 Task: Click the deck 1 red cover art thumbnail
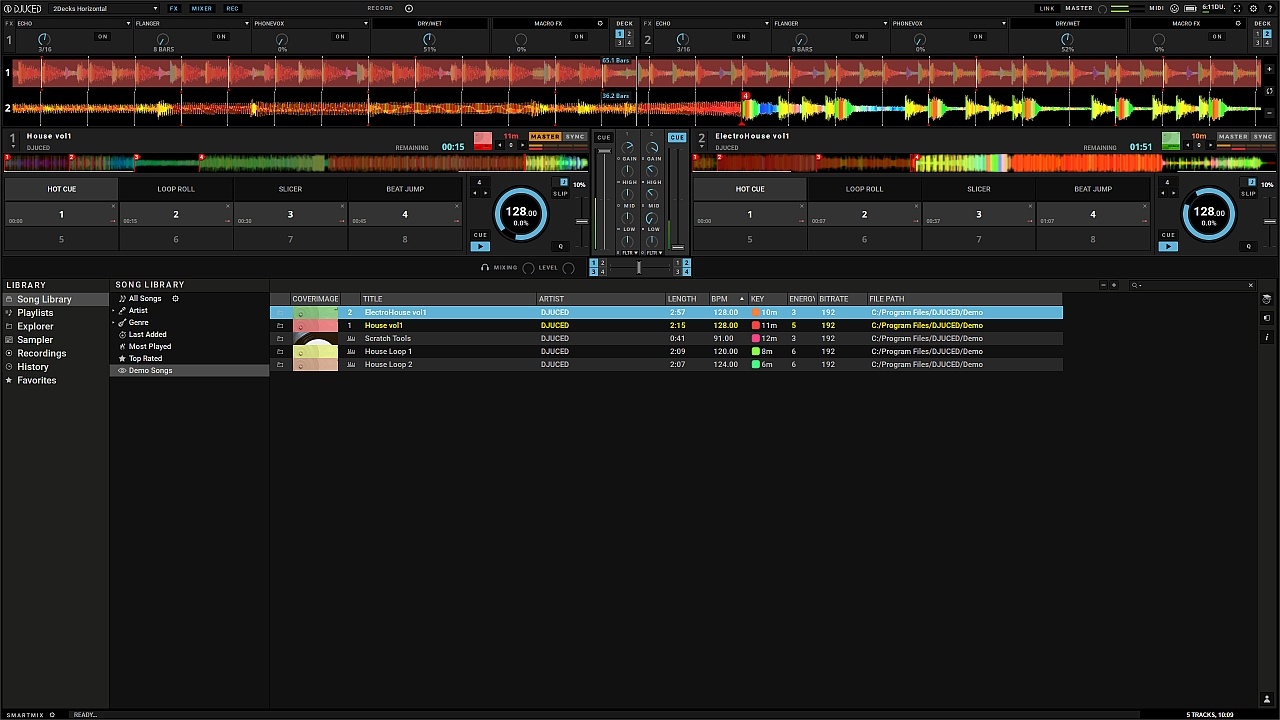483,141
